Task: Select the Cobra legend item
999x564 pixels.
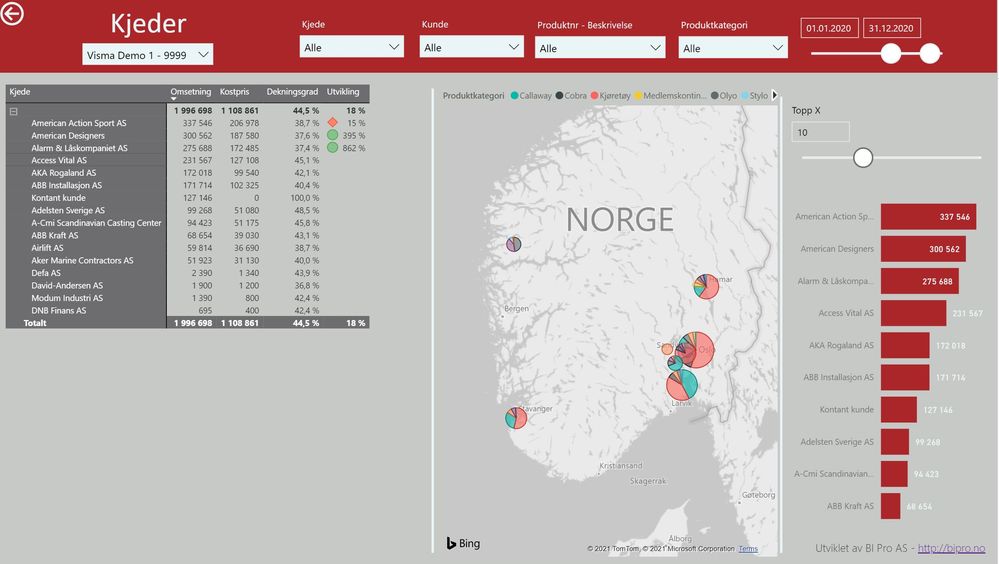Action: click(x=571, y=96)
